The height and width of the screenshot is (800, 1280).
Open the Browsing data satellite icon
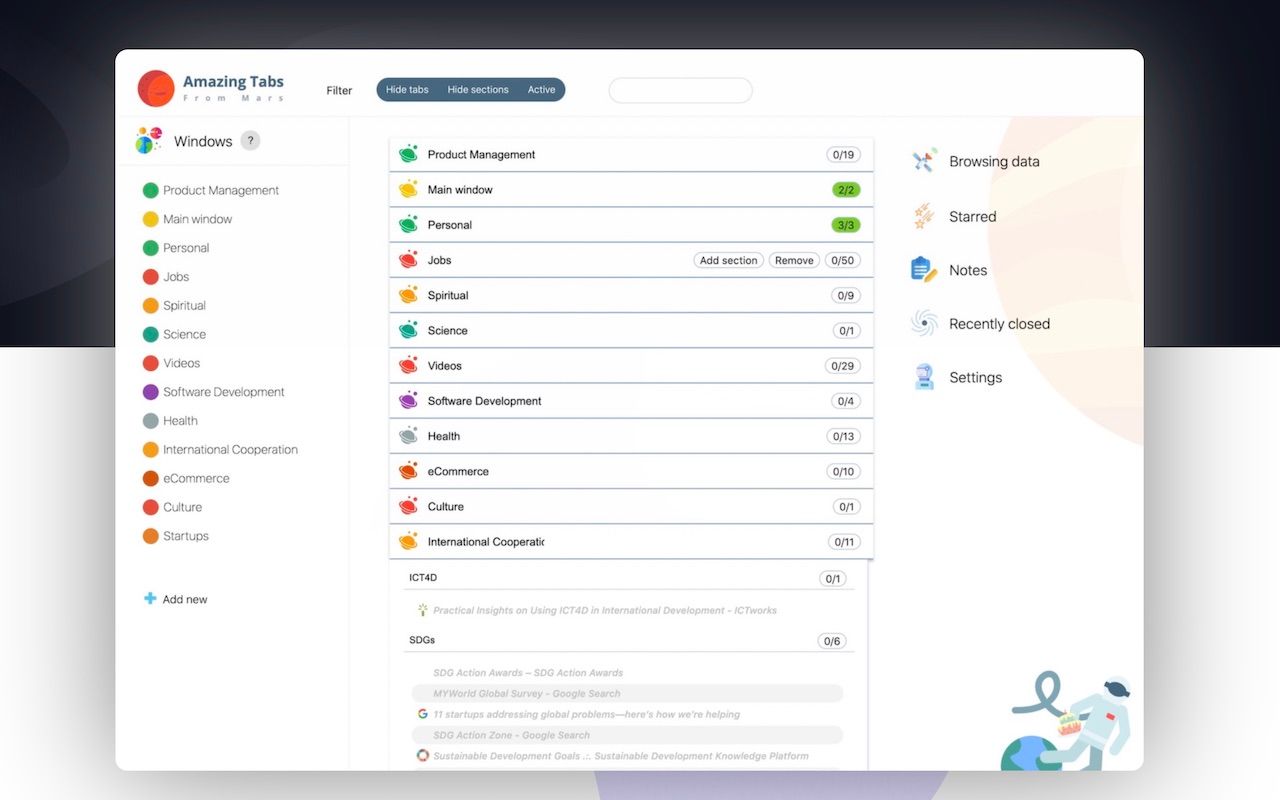[924, 161]
